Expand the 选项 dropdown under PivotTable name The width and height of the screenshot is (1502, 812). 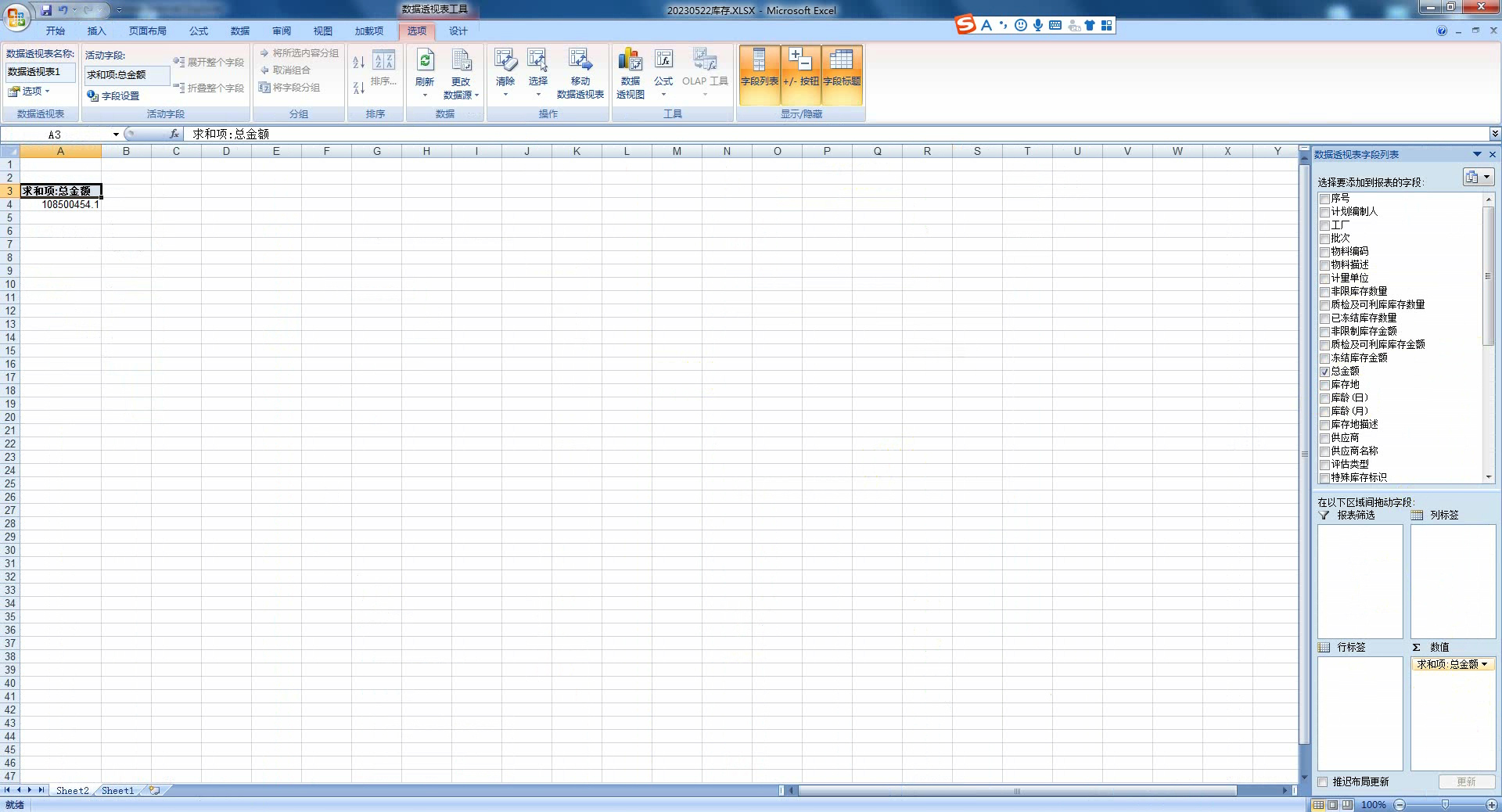[31, 92]
